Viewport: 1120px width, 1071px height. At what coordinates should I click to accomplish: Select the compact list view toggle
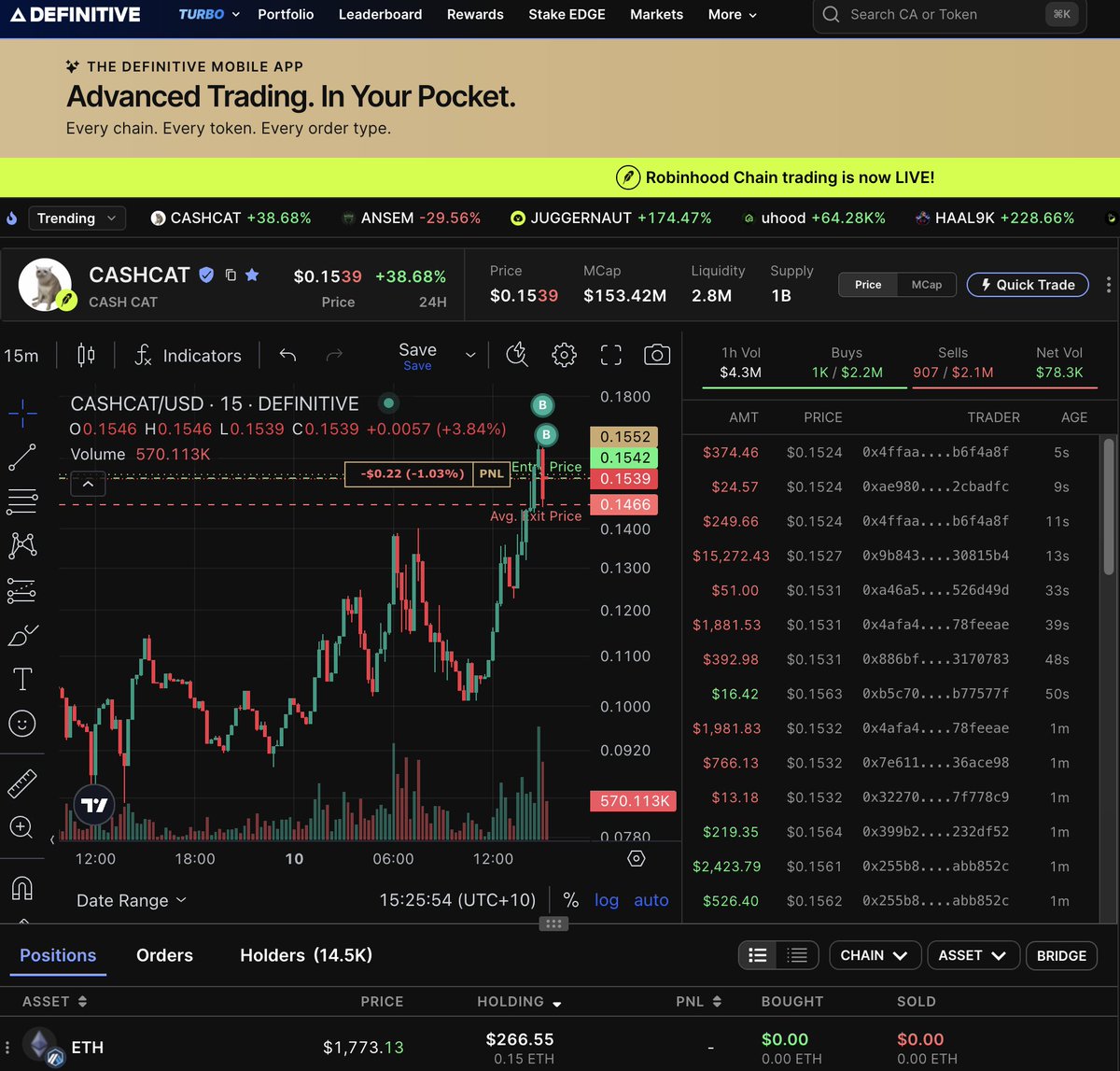coord(797,955)
